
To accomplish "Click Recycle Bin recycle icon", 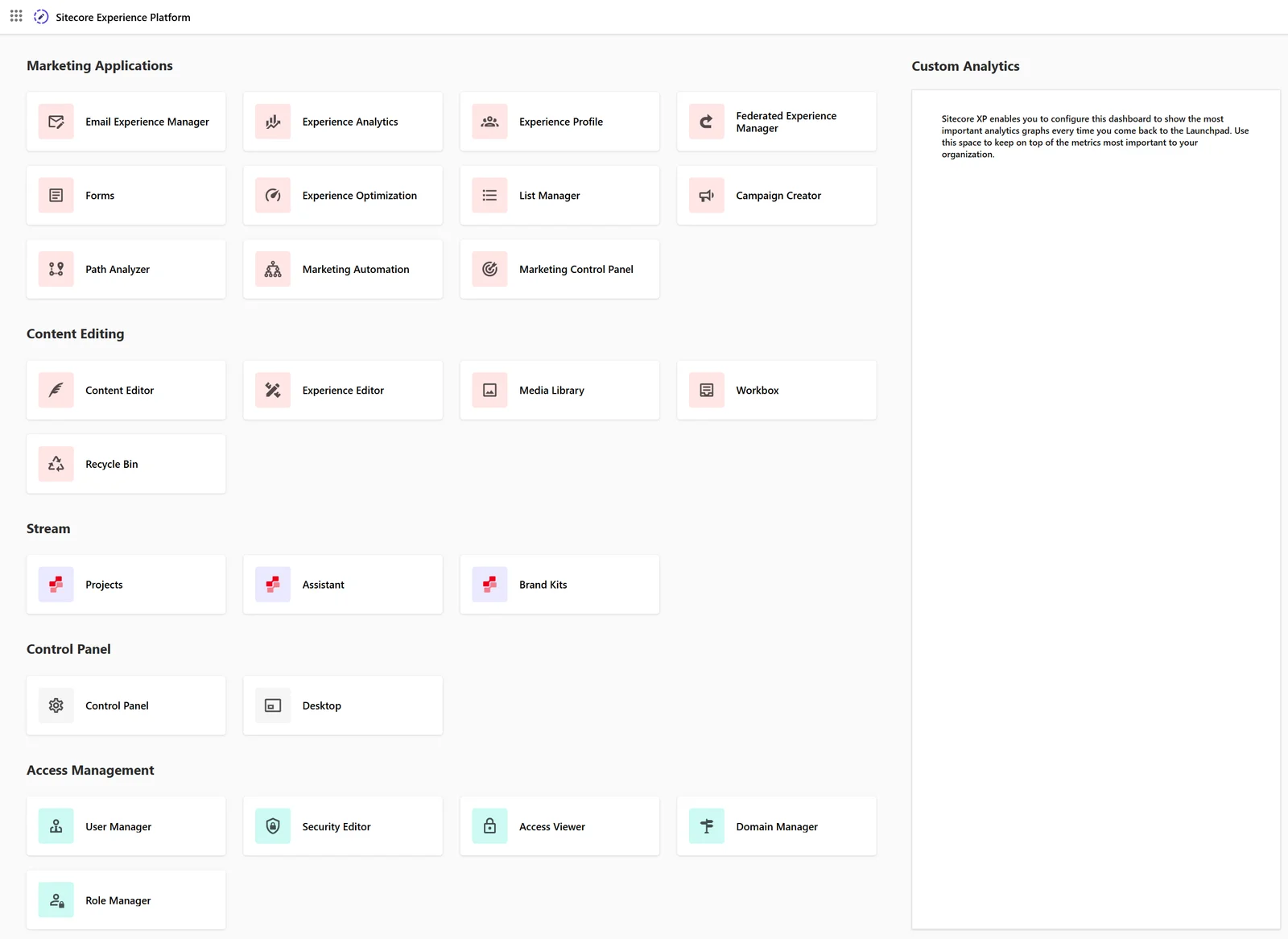I will tap(56, 464).
